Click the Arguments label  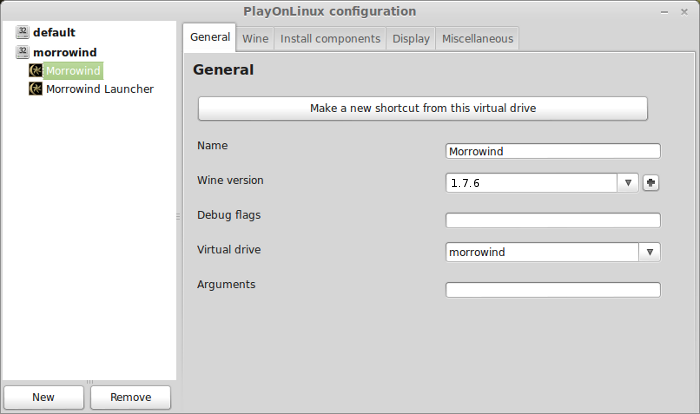[226, 284]
